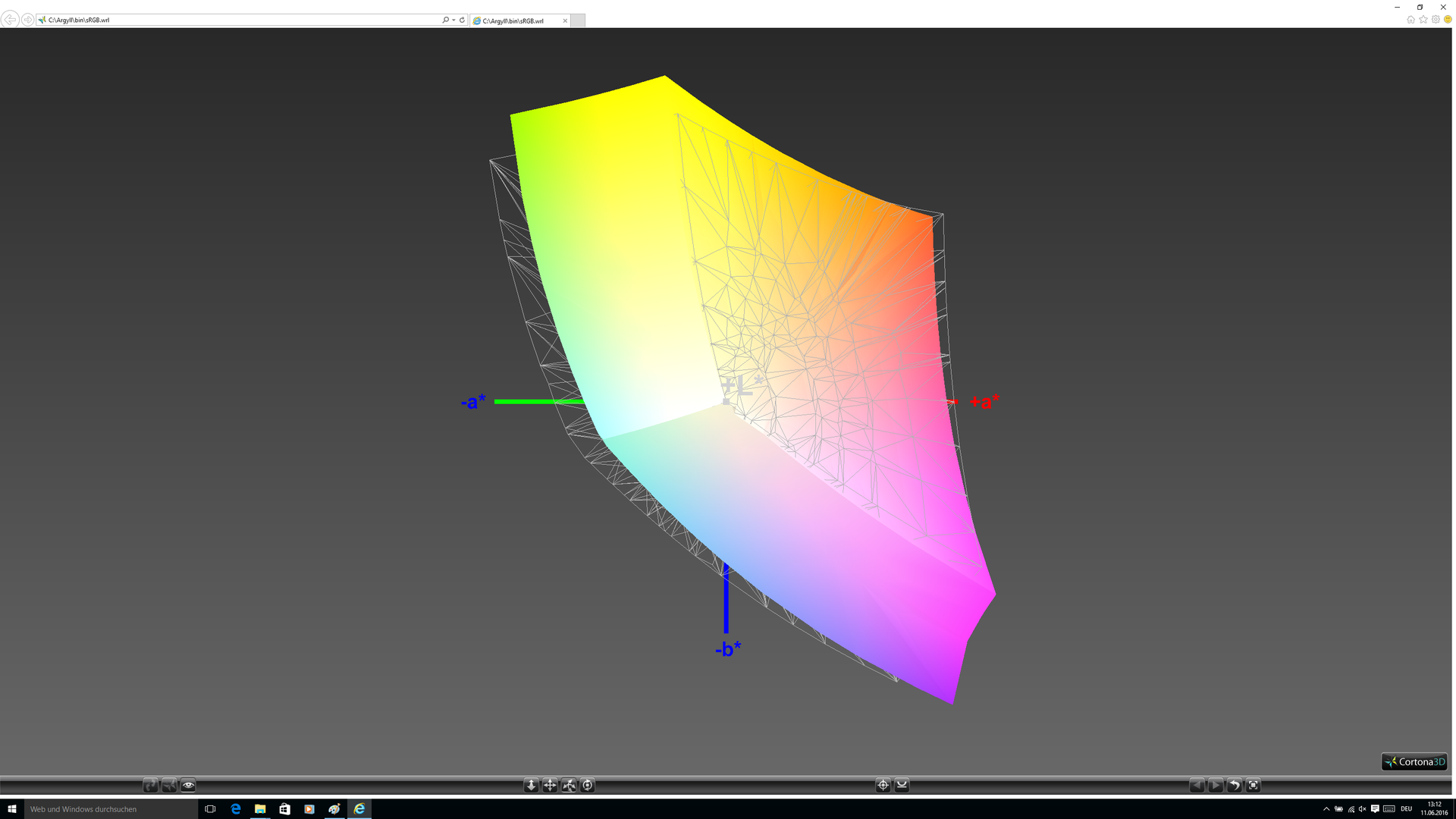Enable the Walk navigation mode
The width and height of the screenshot is (1456, 819).
[150, 786]
